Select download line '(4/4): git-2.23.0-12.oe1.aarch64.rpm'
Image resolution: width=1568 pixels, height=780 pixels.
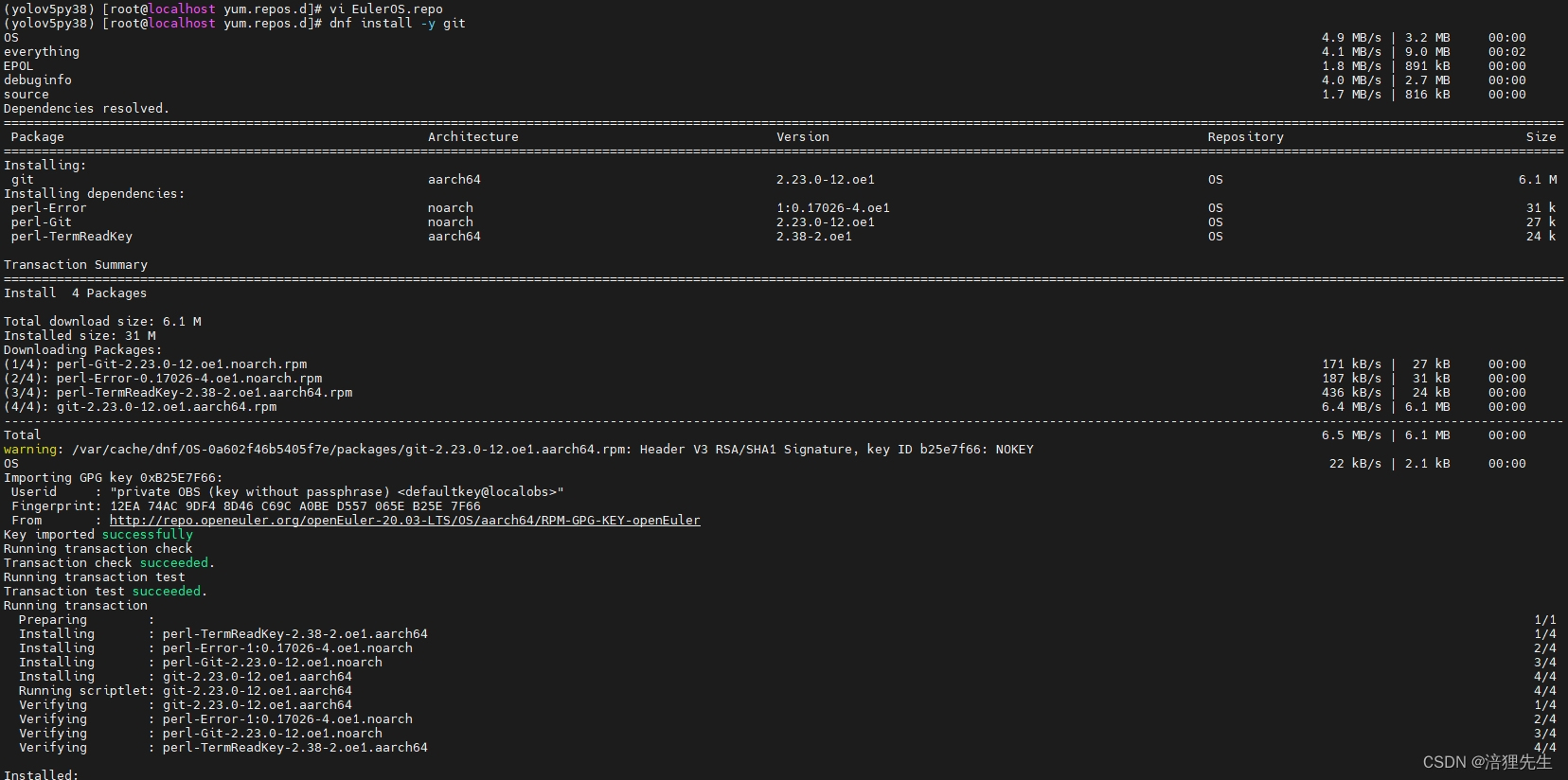coord(140,407)
